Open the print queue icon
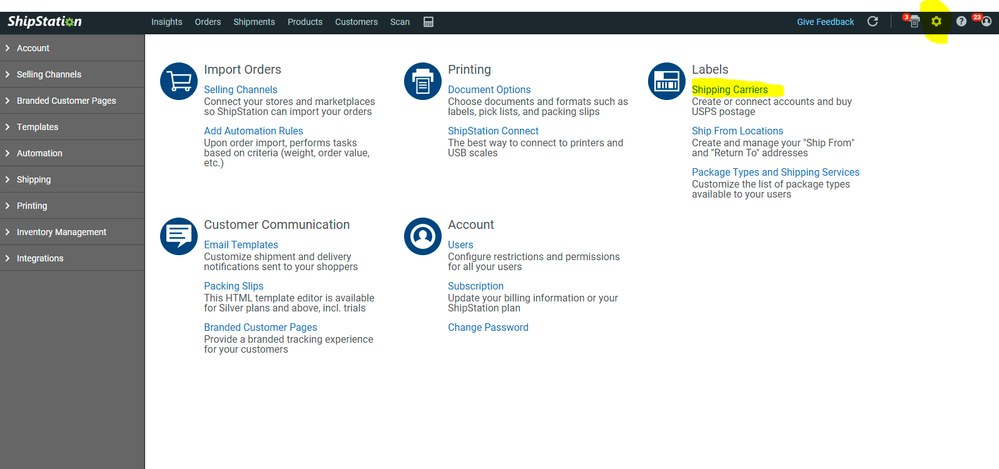 point(913,22)
